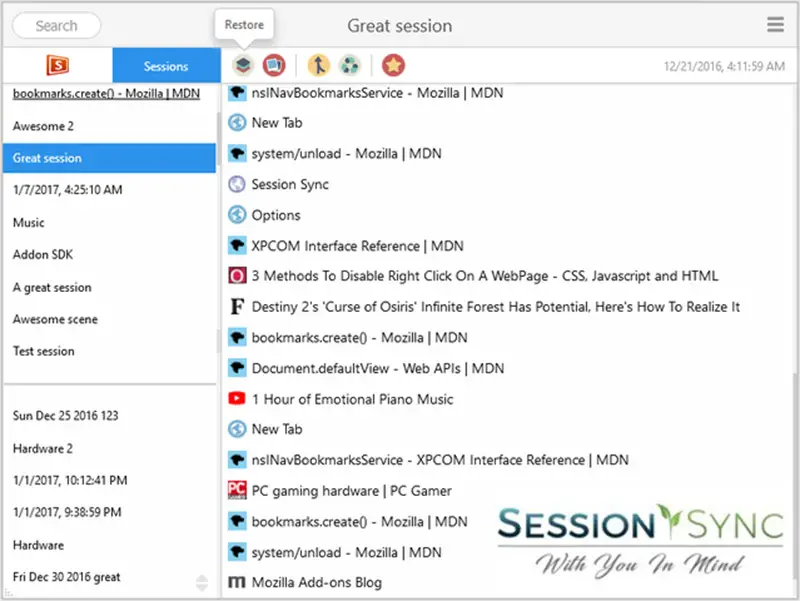Click the Restore session layers icon
The width and height of the screenshot is (800, 601).
242,66
